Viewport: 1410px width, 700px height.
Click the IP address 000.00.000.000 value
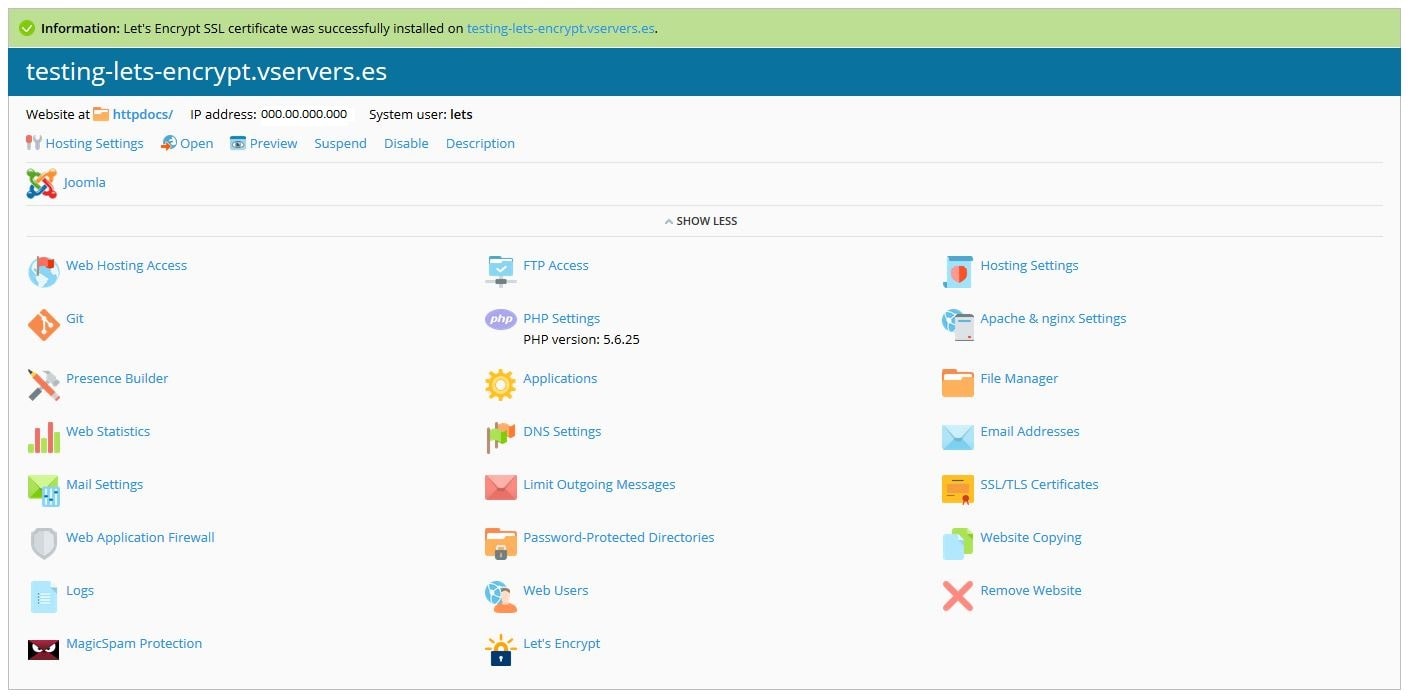[304, 114]
